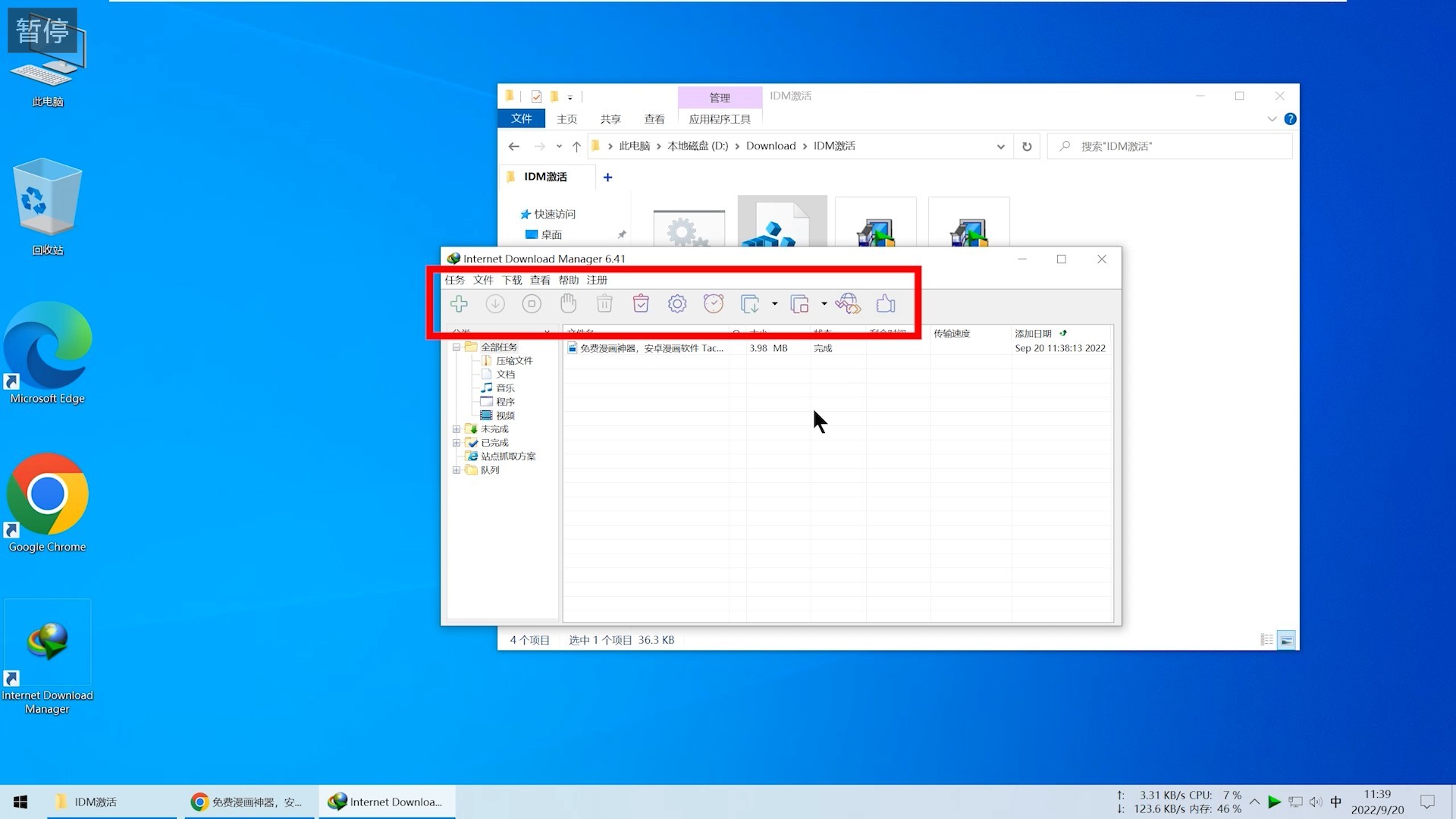This screenshot has width=1456, height=819.
Task: Click the 传输速度 column header
Action: point(952,334)
